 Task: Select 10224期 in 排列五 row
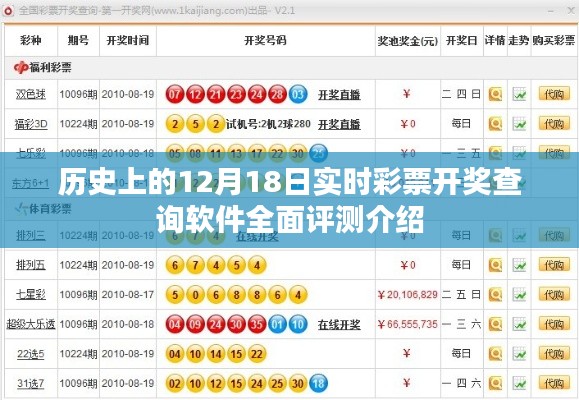coord(78,265)
